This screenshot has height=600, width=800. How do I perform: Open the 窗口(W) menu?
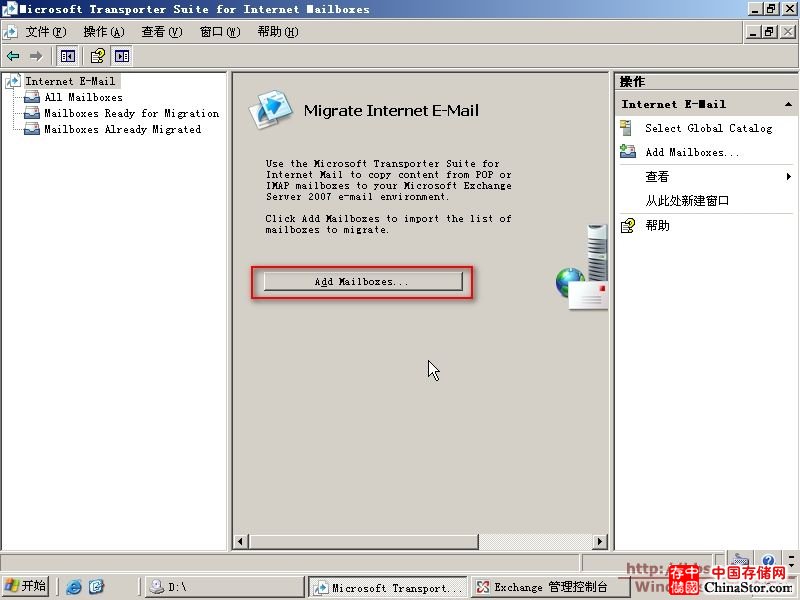click(220, 32)
